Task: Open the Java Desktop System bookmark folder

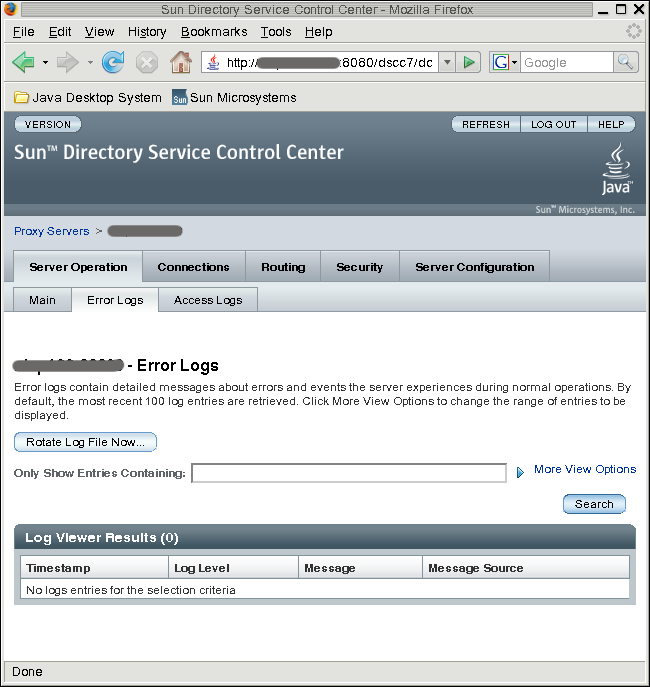Action: pos(88,97)
